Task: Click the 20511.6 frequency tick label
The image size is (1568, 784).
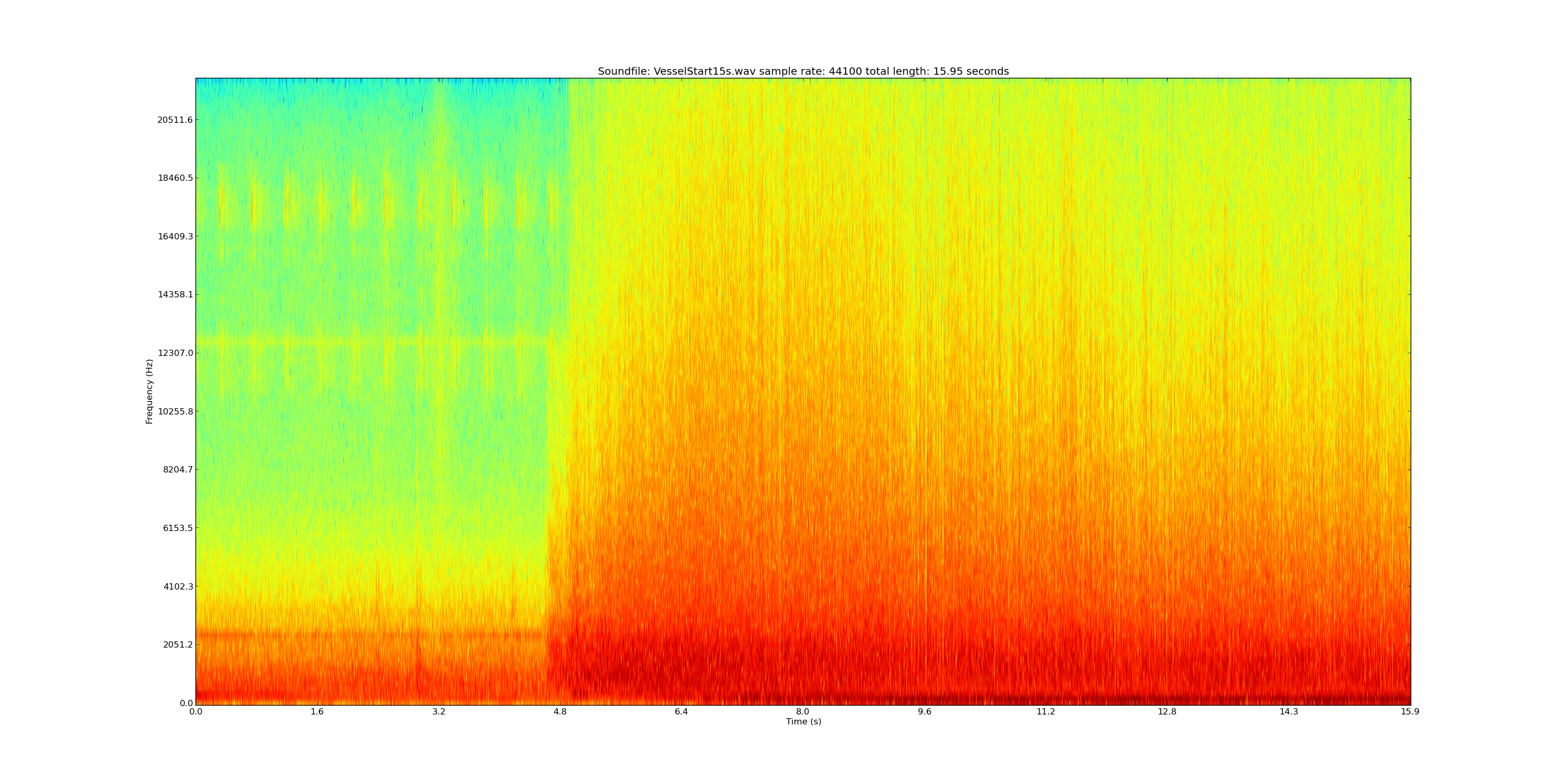Action: (175, 120)
